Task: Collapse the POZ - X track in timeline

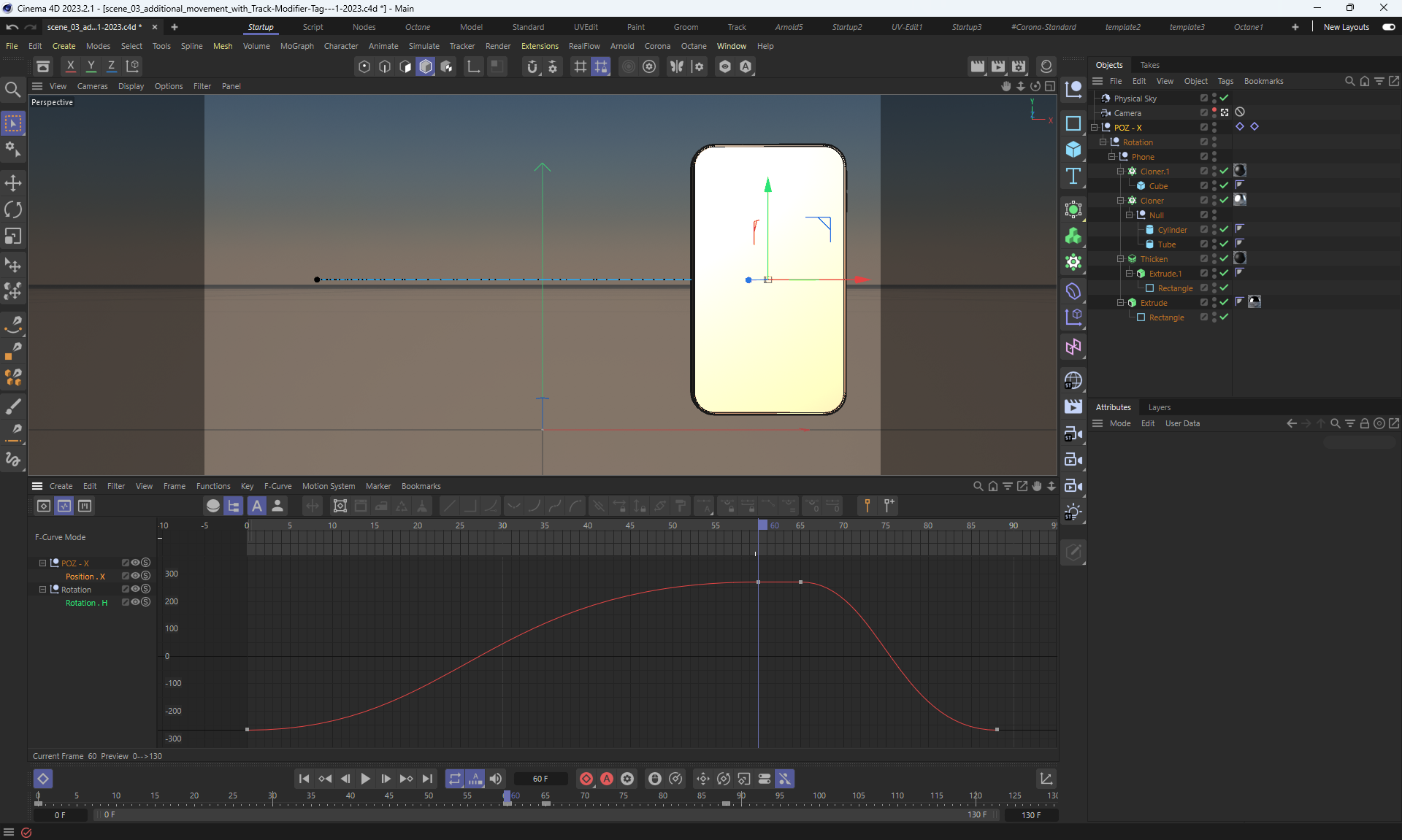Action: point(42,563)
